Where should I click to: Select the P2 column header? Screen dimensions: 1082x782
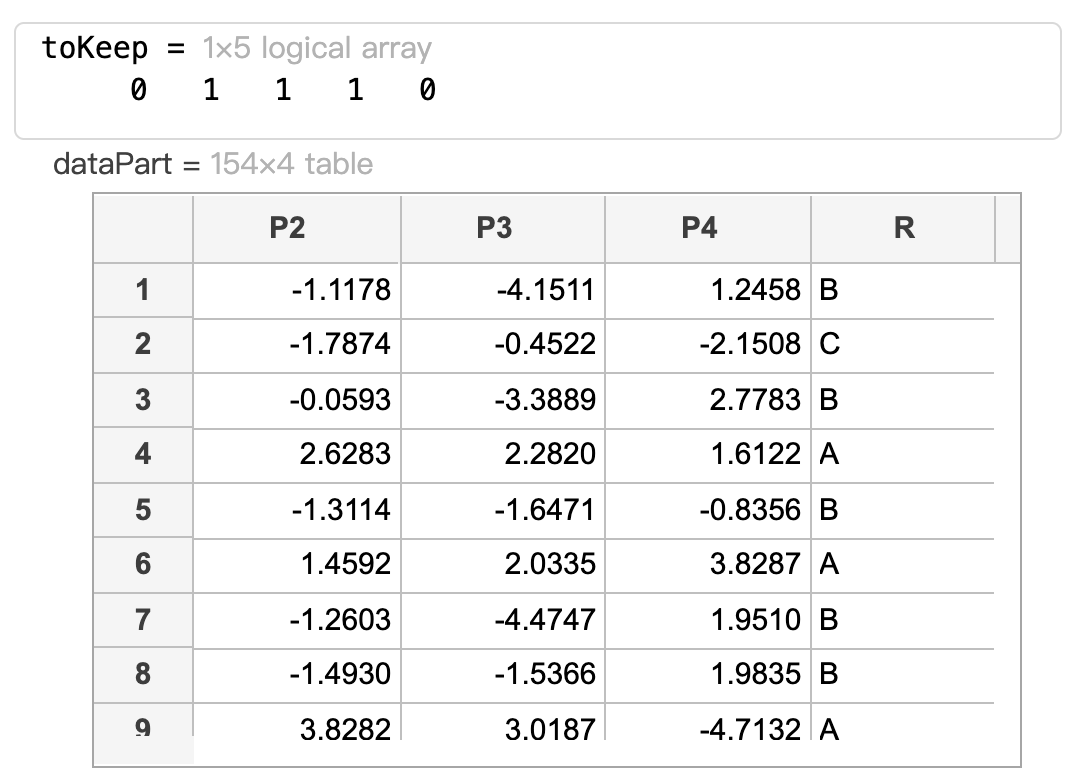297,228
